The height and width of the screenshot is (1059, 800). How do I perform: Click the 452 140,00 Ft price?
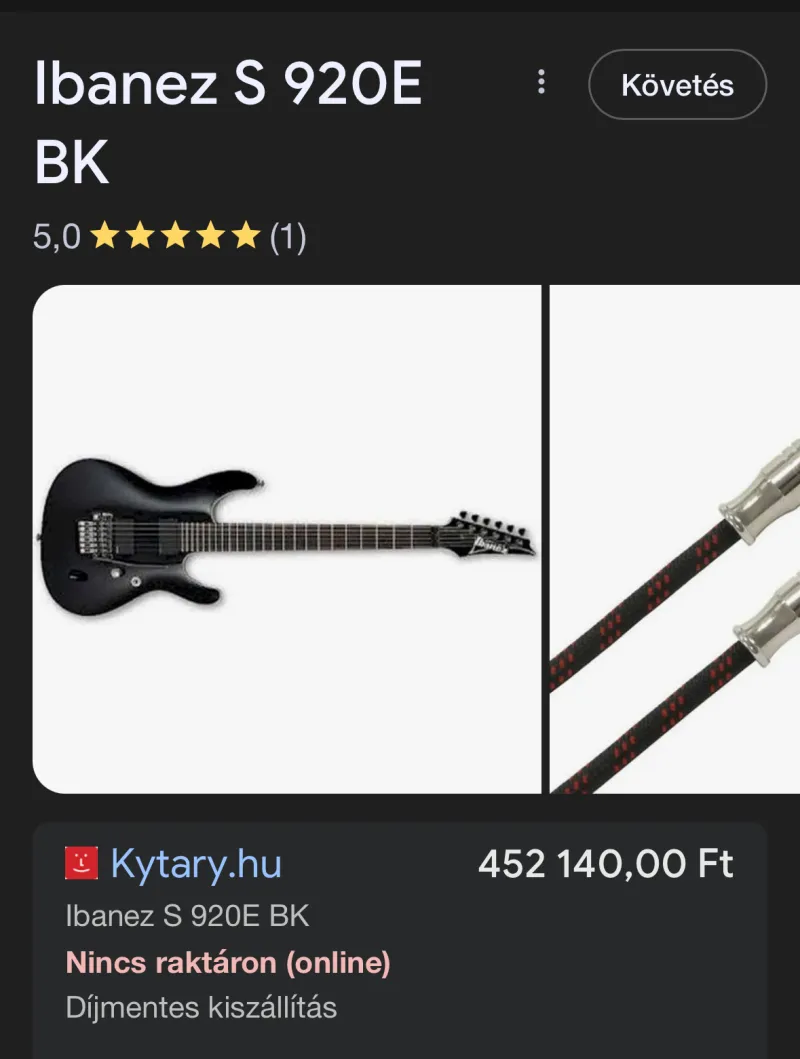coord(606,864)
